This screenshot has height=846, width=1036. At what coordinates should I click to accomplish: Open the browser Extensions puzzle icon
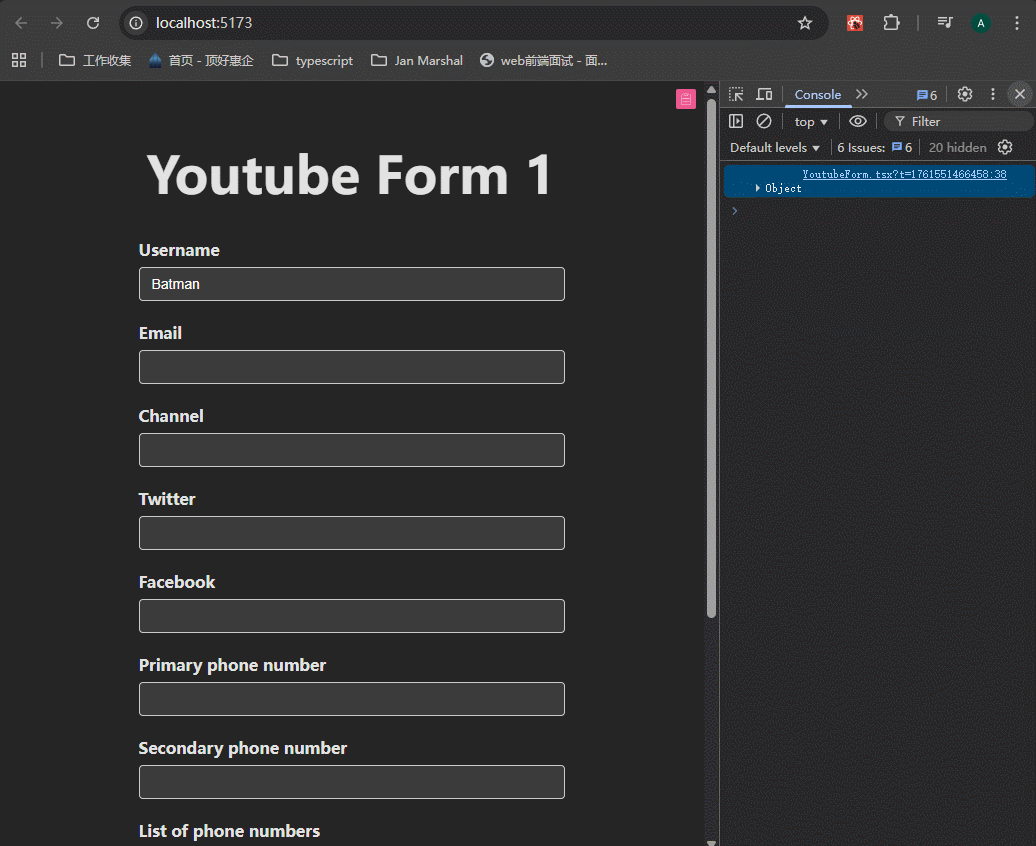pyautogui.click(x=891, y=23)
